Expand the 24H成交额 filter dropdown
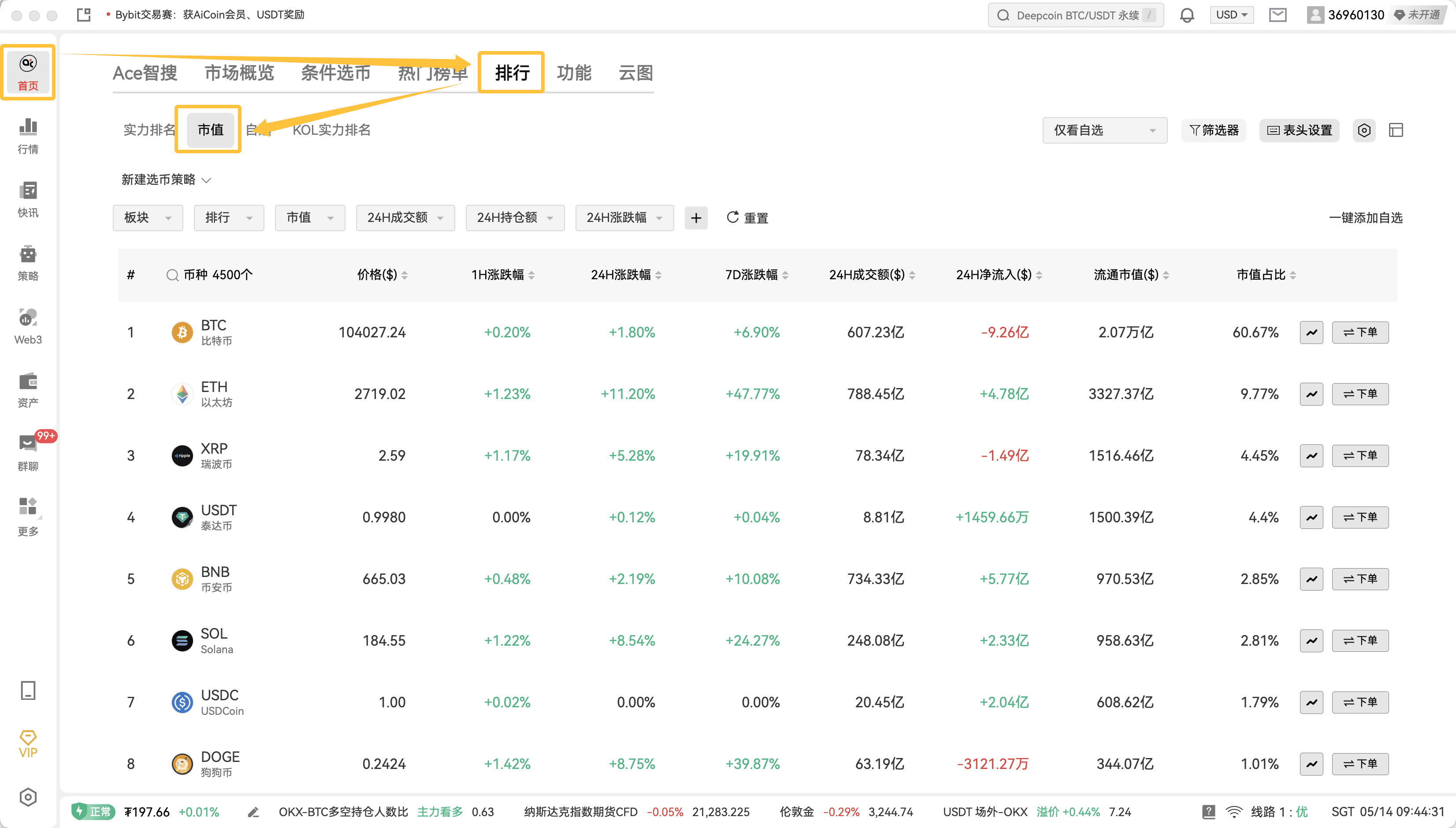Screen dimensions: 1456x828 pyautogui.click(x=405, y=218)
